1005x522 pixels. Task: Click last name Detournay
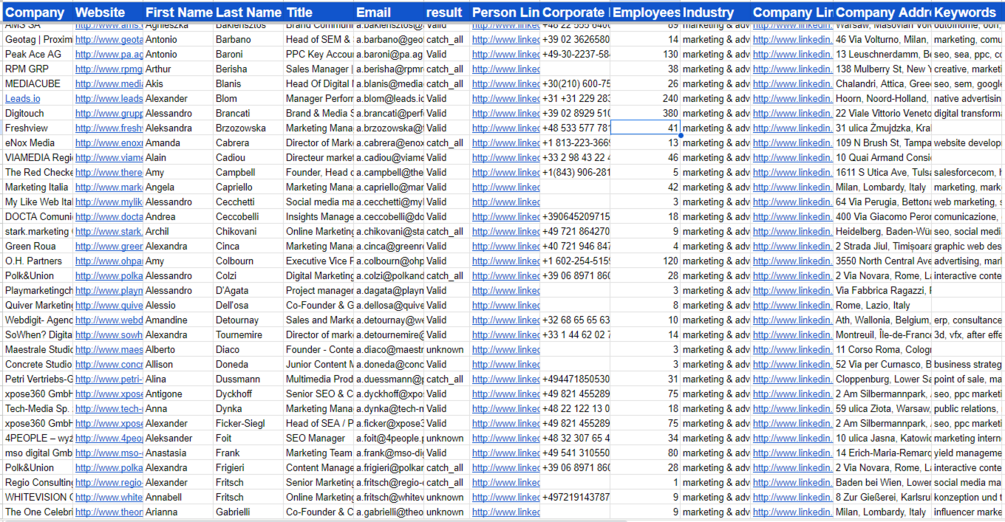(x=233, y=319)
